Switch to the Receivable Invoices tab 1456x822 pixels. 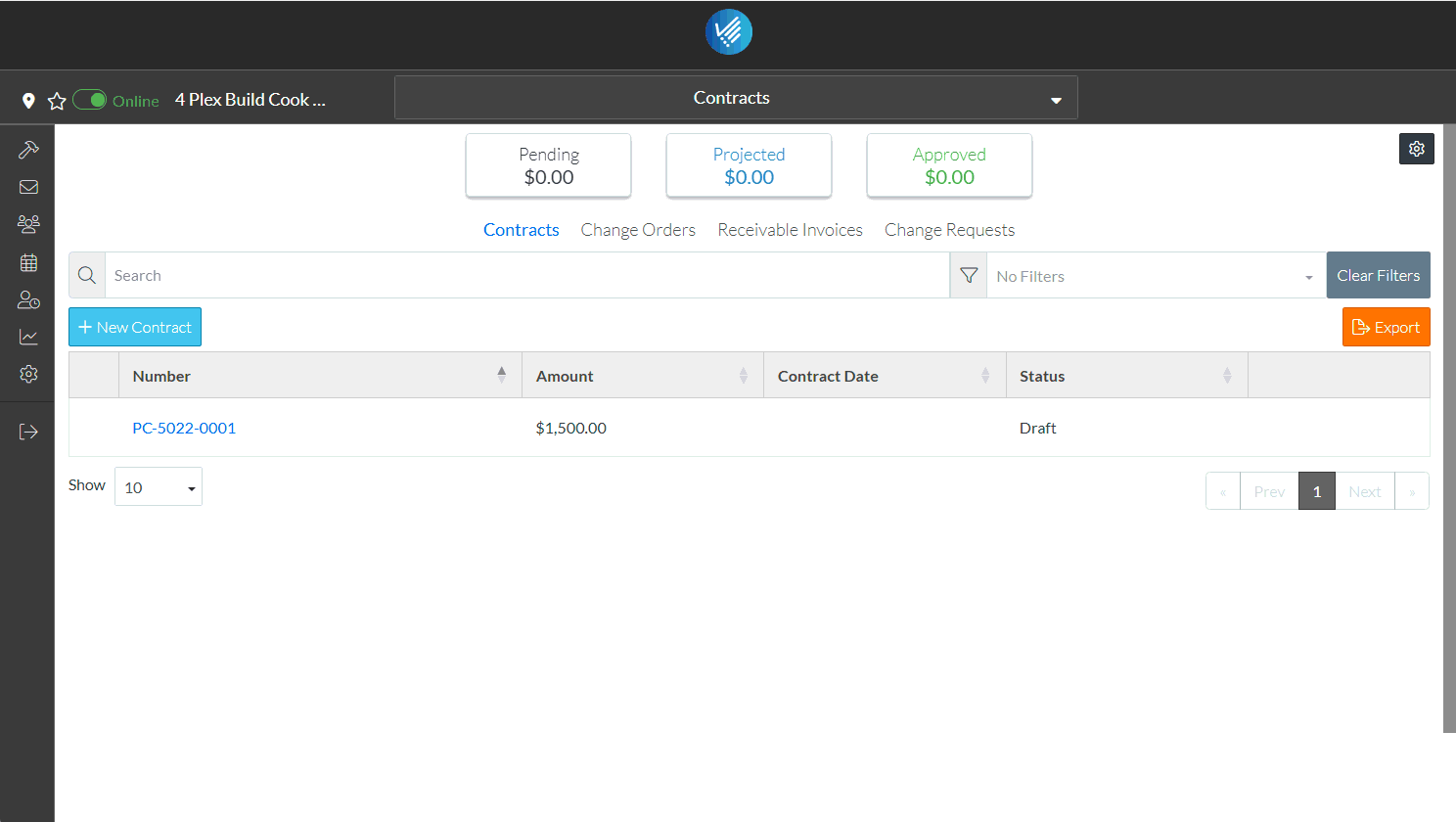[791, 230]
